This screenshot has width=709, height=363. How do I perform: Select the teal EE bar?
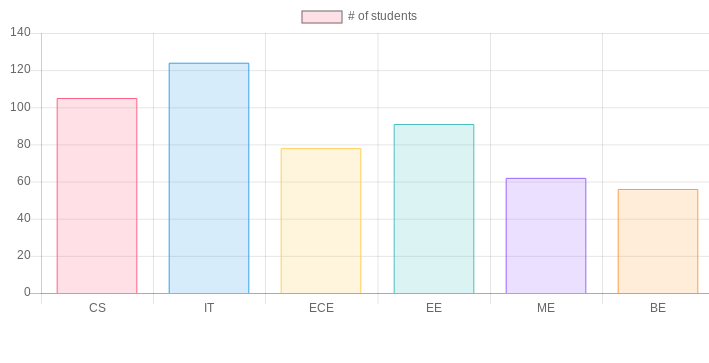click(x=434, y=209)
